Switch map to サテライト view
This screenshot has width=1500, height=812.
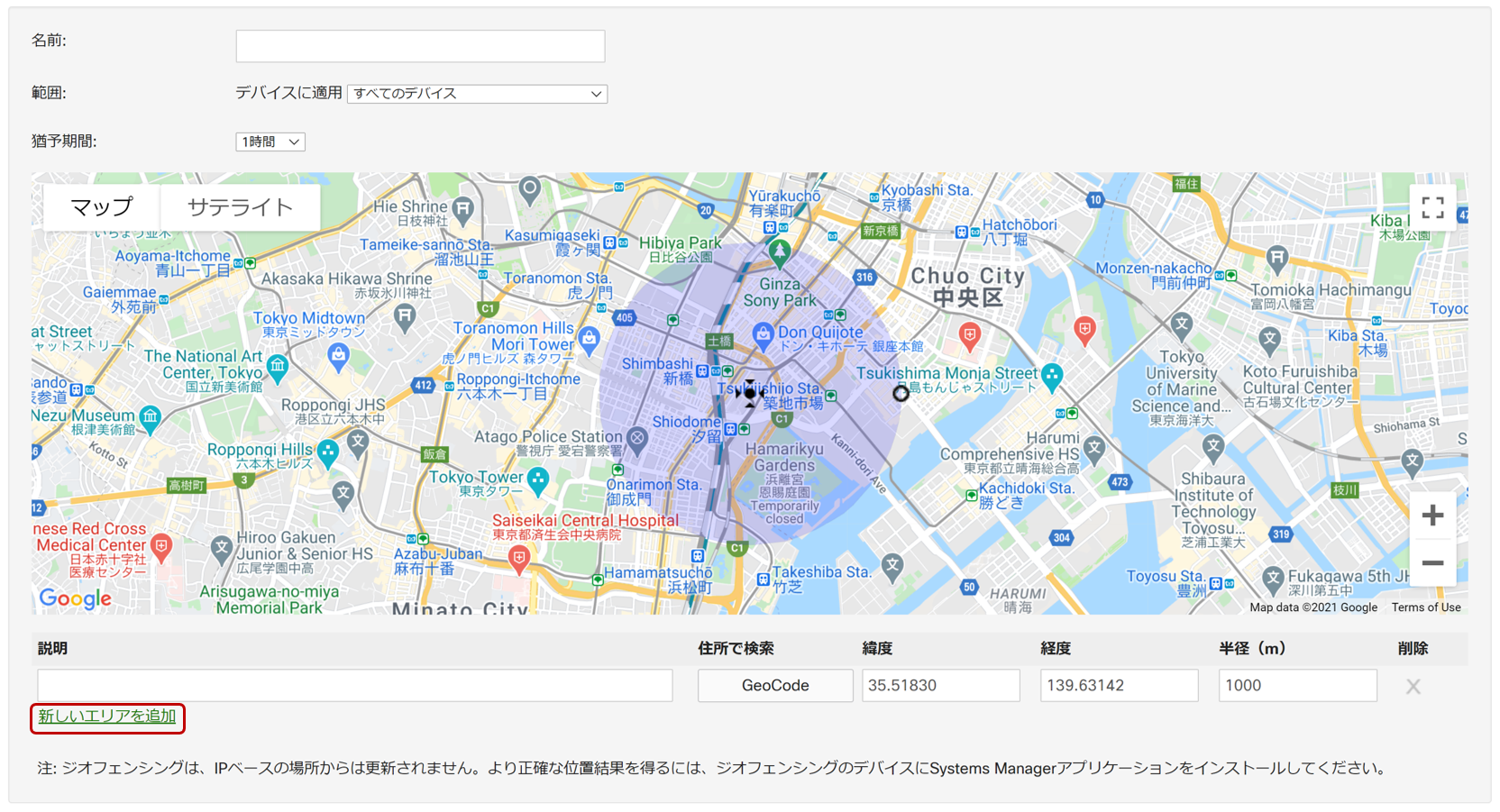(240, 207)
